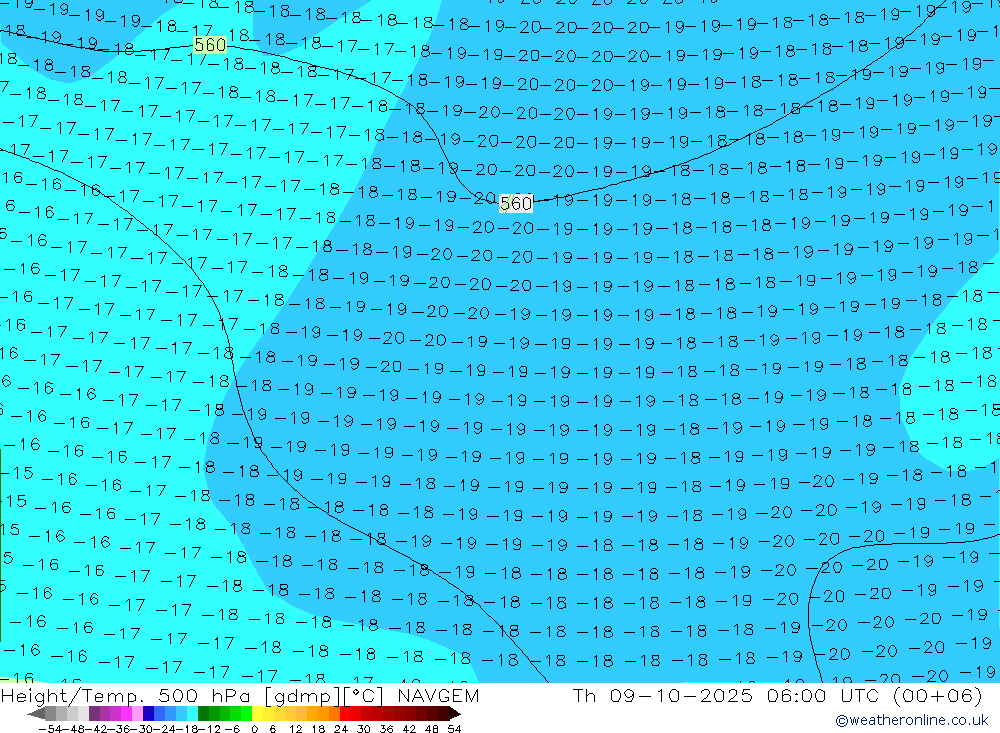This screenshot has width=1000, height=733.
Task: Click the gray left arrow of the color scale
Action: [36, 714]
